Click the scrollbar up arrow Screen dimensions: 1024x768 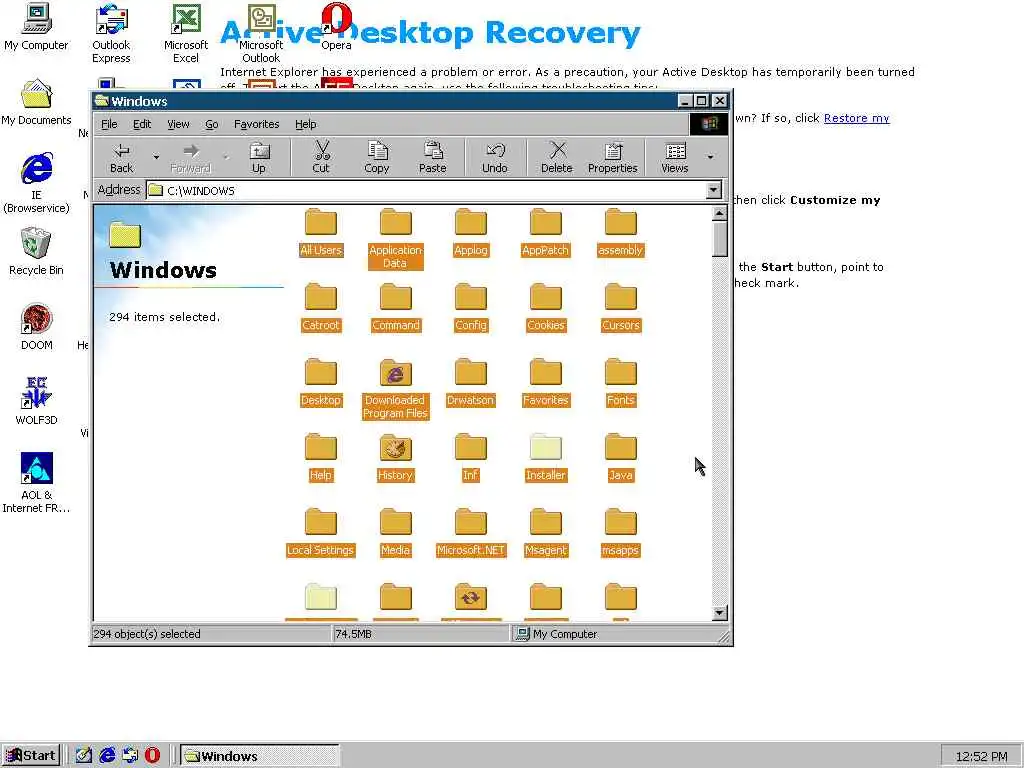click(719, 213)
